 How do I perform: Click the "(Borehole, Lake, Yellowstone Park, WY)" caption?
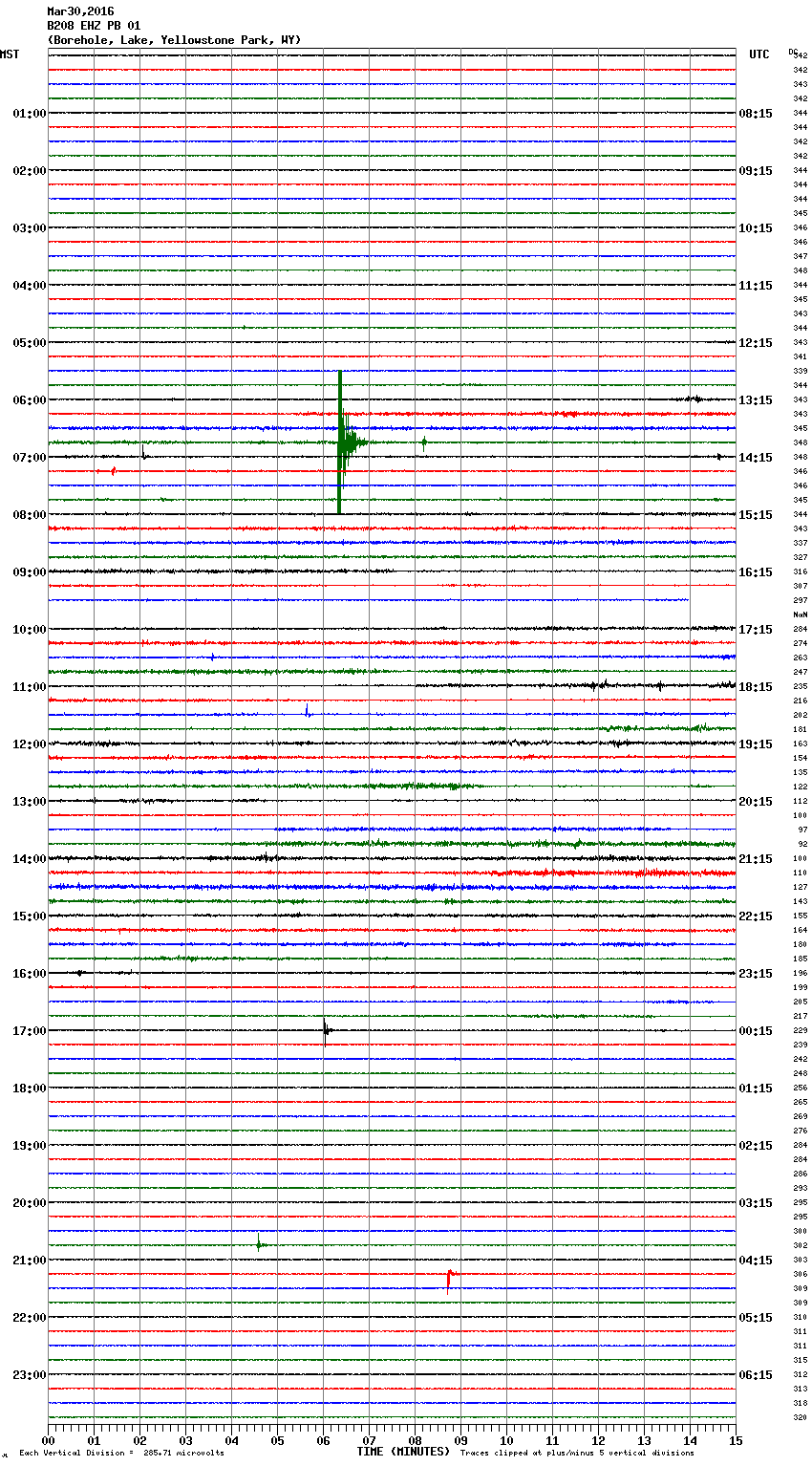pyautogui.click(x=174, y=40)
